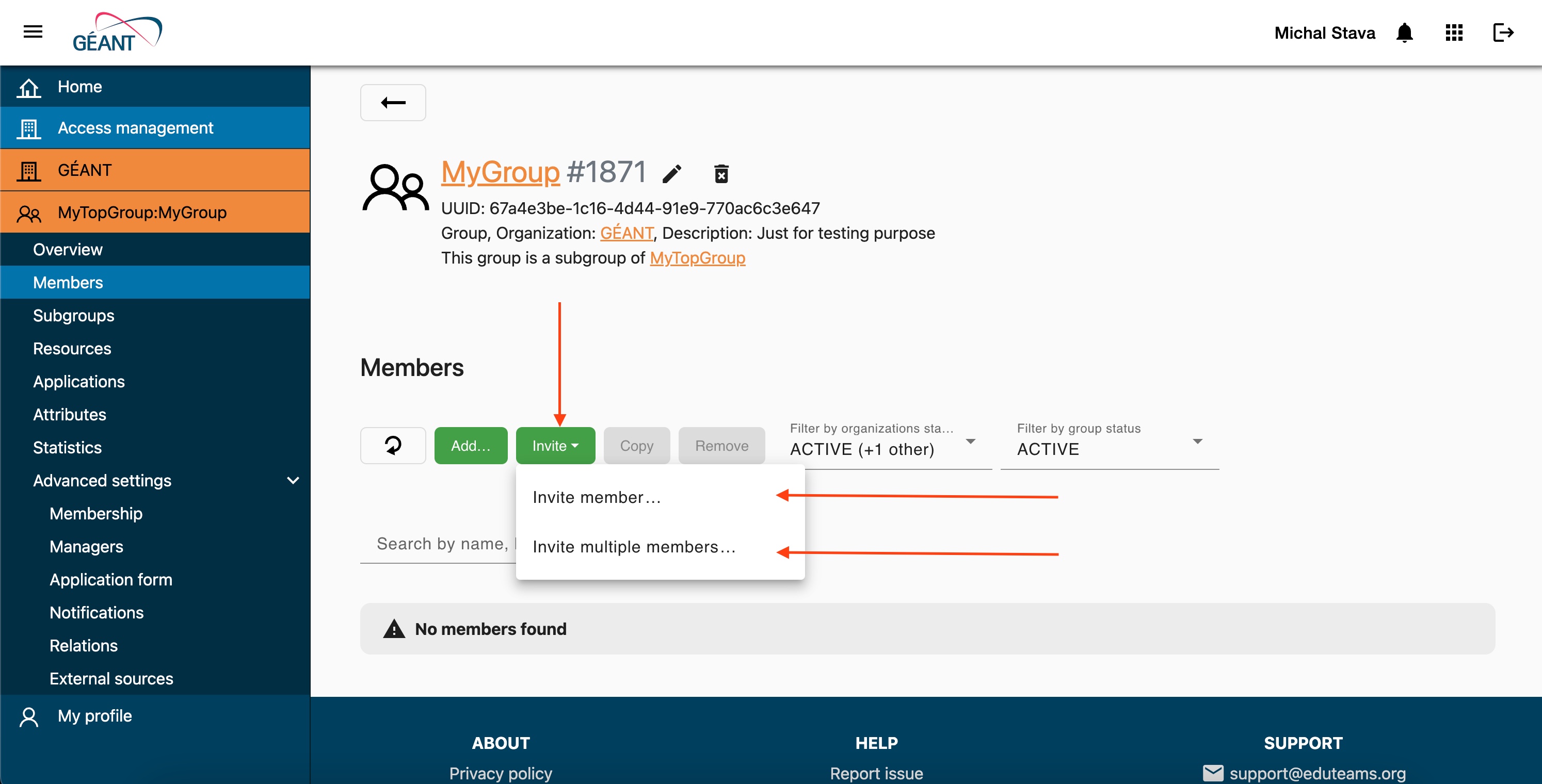Click the group icon beside MyTopGroup:MyGroup
The image size is (1542, 784).
(29, 214)
